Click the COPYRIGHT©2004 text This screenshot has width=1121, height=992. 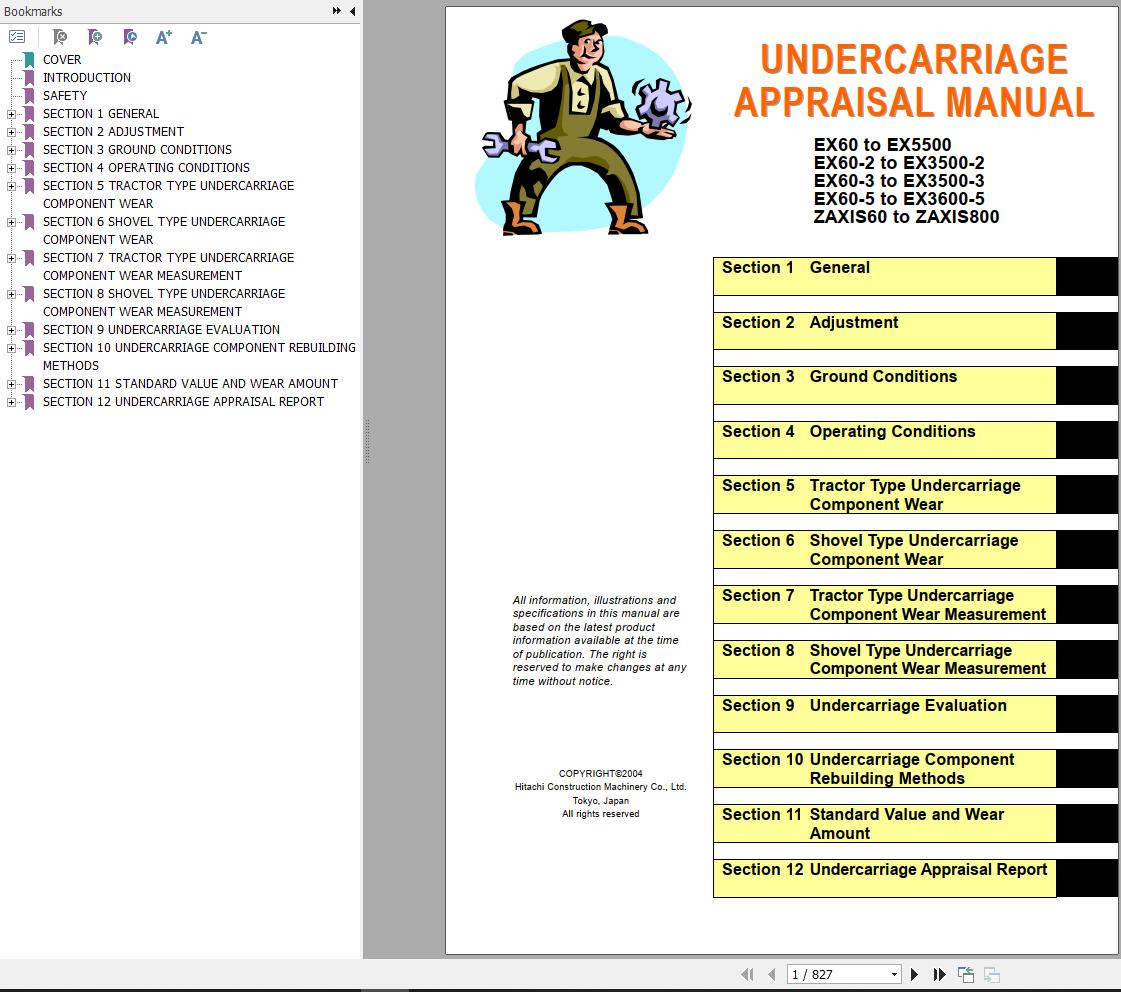click(x=601, y=773)
